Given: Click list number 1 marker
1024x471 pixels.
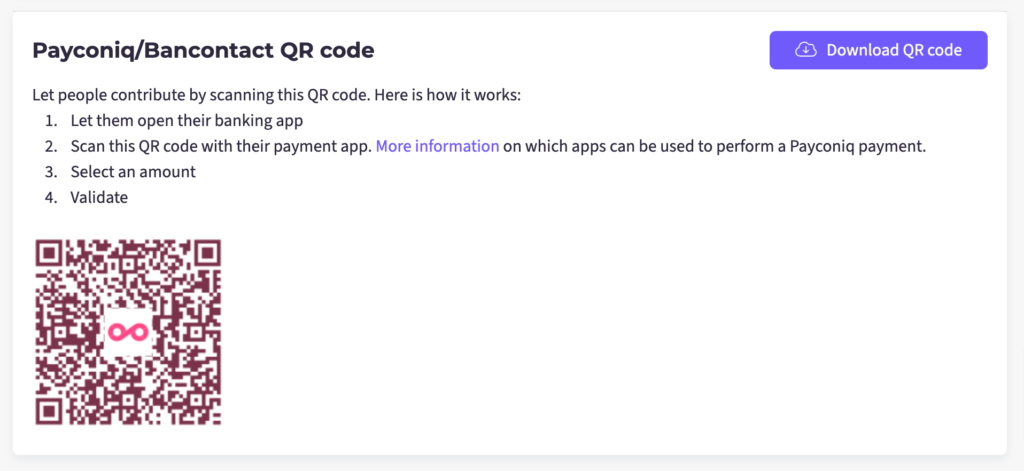Looking at the screenshot, I should [51, 121].
